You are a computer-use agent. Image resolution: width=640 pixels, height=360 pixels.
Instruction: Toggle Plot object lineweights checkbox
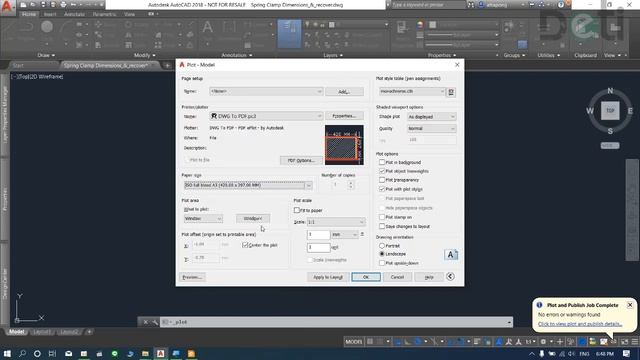coord(382,171)
